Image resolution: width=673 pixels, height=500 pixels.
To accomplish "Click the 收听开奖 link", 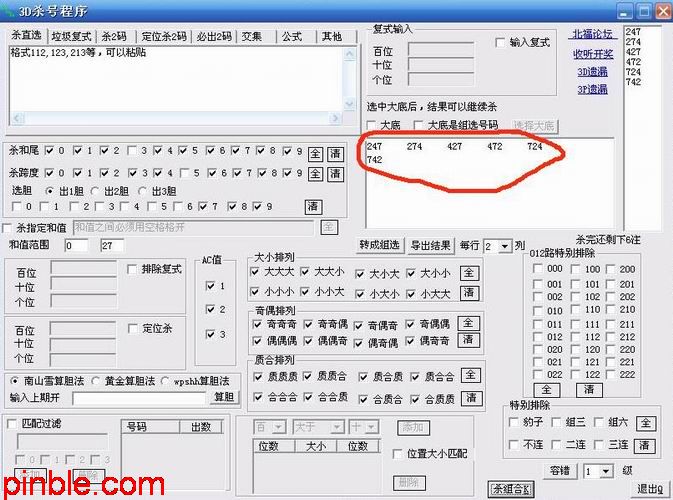I will pos(591,53).
